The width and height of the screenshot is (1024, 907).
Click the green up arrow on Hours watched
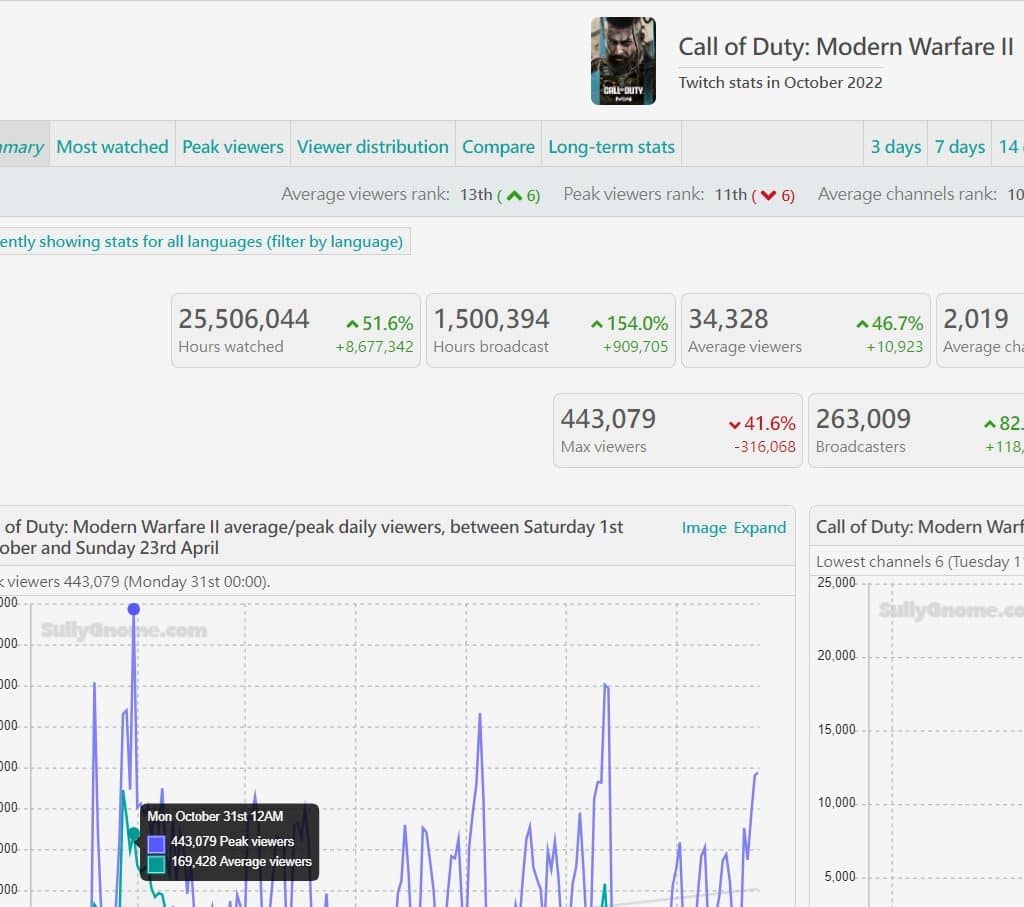(x=352, y=324)
